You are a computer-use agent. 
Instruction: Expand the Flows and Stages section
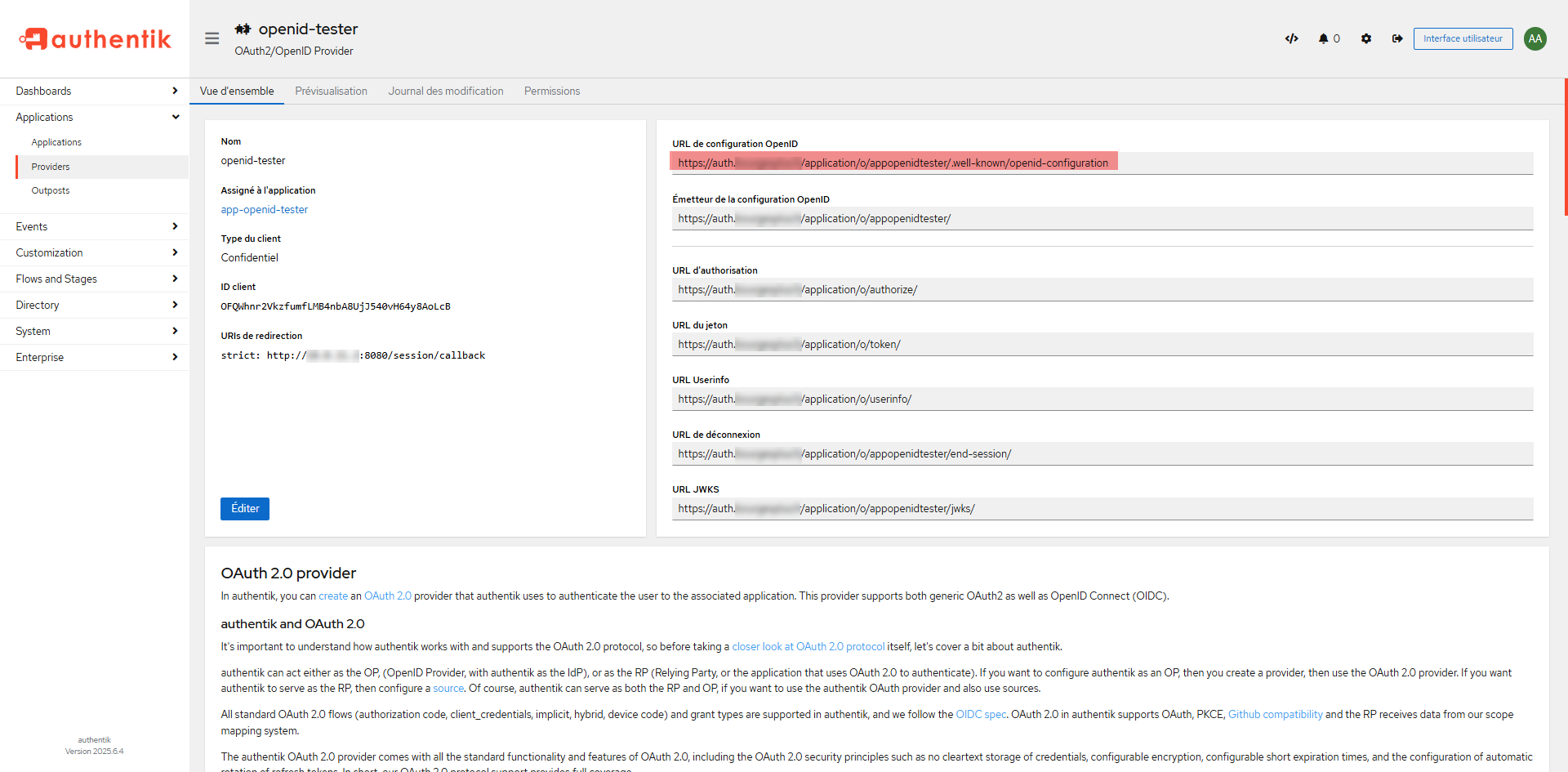click(94, 279)
